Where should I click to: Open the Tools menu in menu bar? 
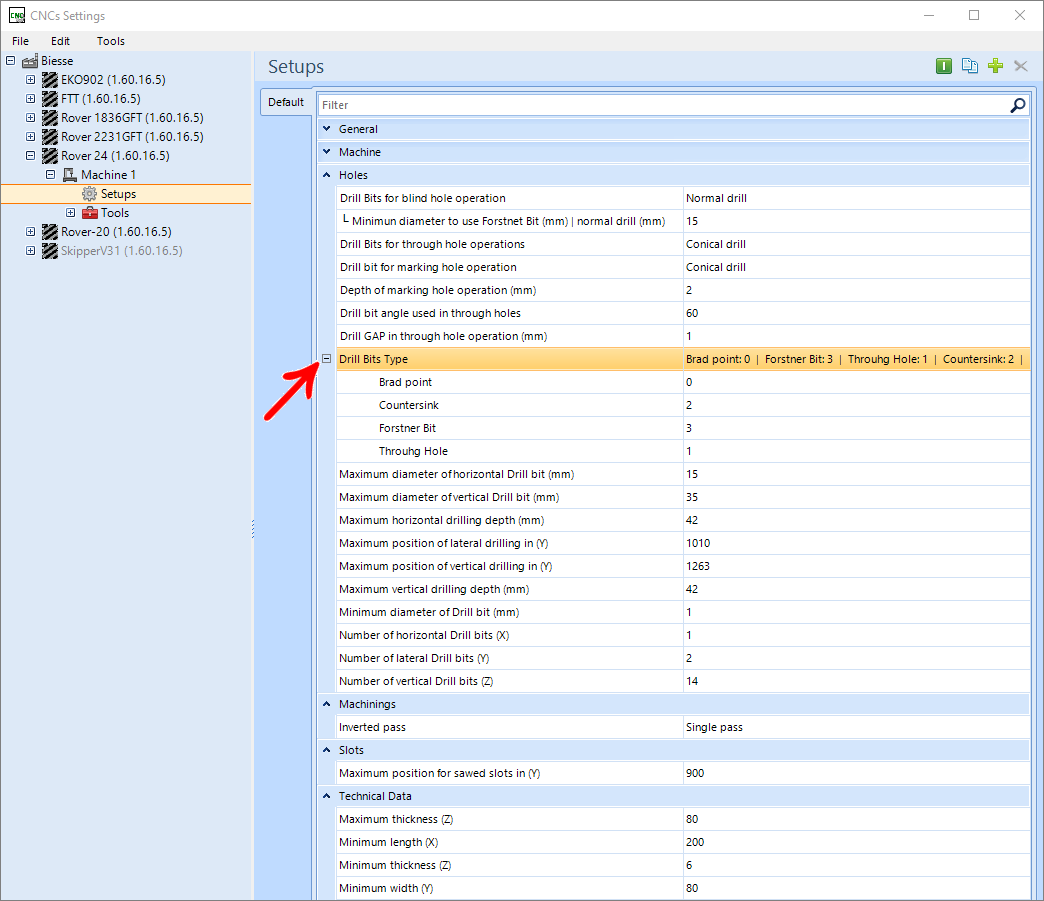(x=111, y=41)
